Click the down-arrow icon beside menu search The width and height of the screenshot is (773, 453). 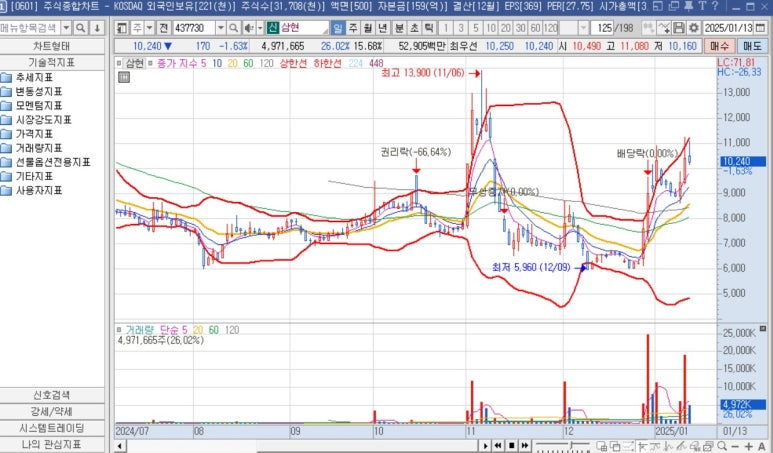coord(97,28)
